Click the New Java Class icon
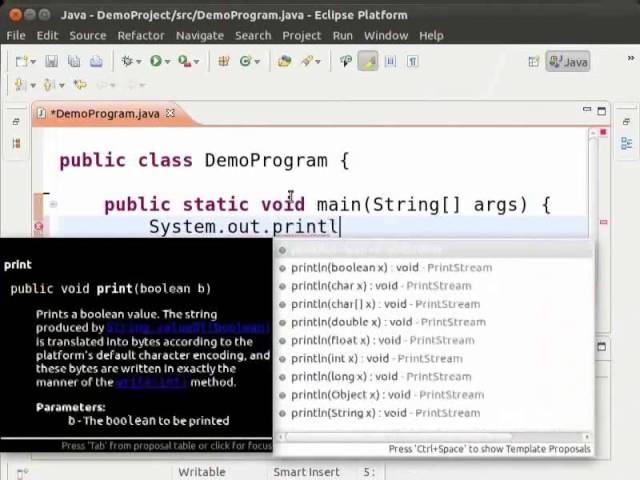 click(x=245, y=61)
